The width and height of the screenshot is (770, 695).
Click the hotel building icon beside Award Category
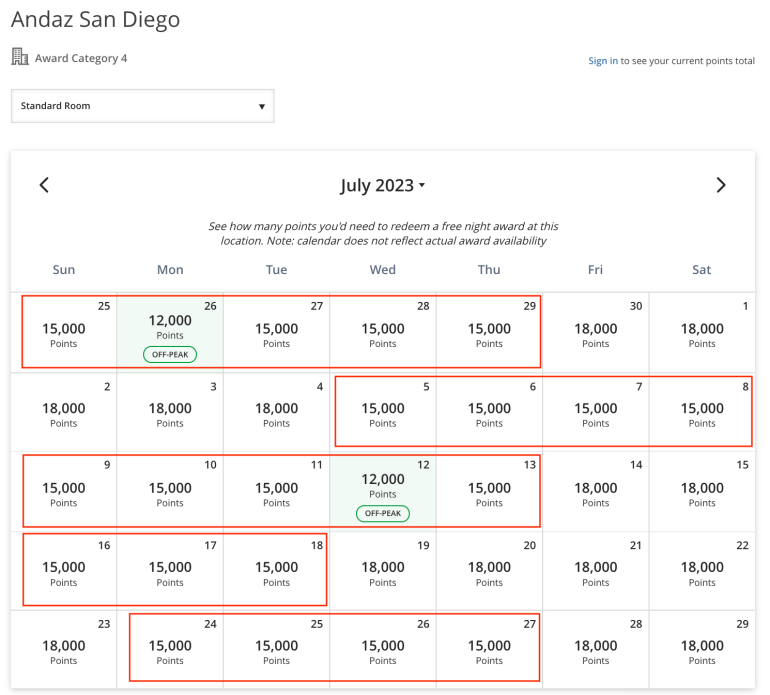(20, 57)
